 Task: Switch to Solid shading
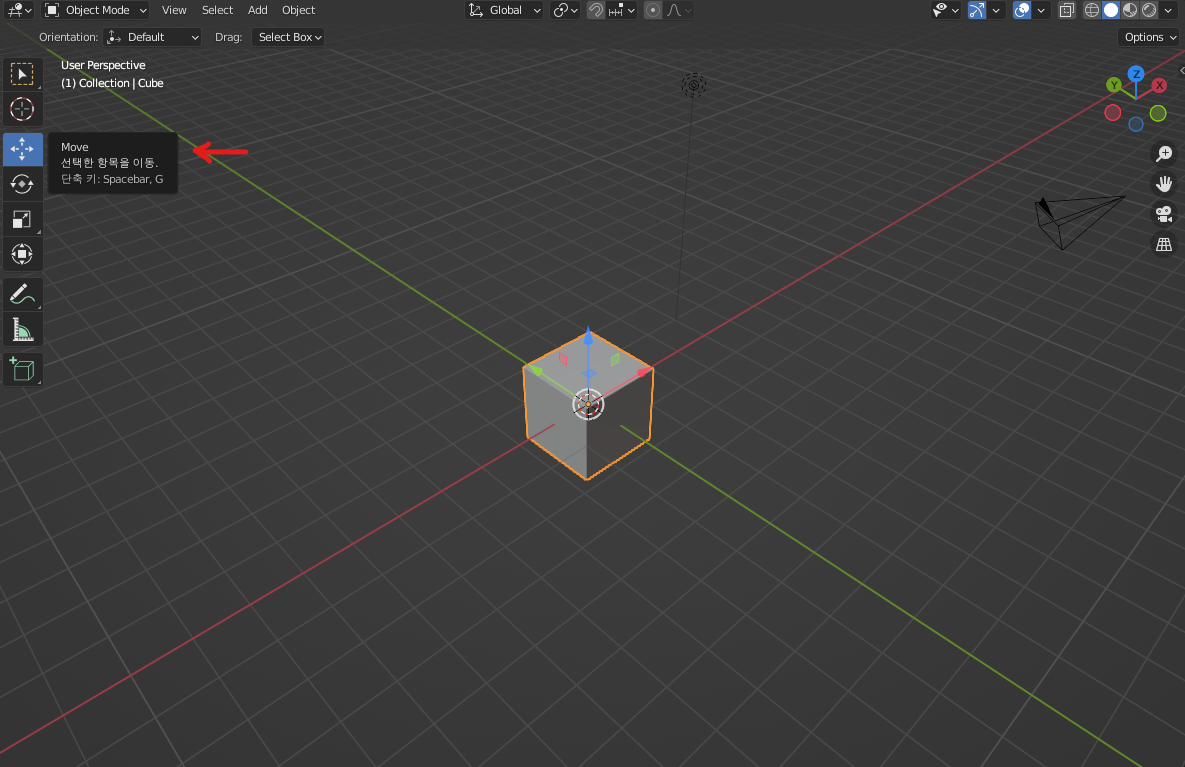(x=1110, y=10)
